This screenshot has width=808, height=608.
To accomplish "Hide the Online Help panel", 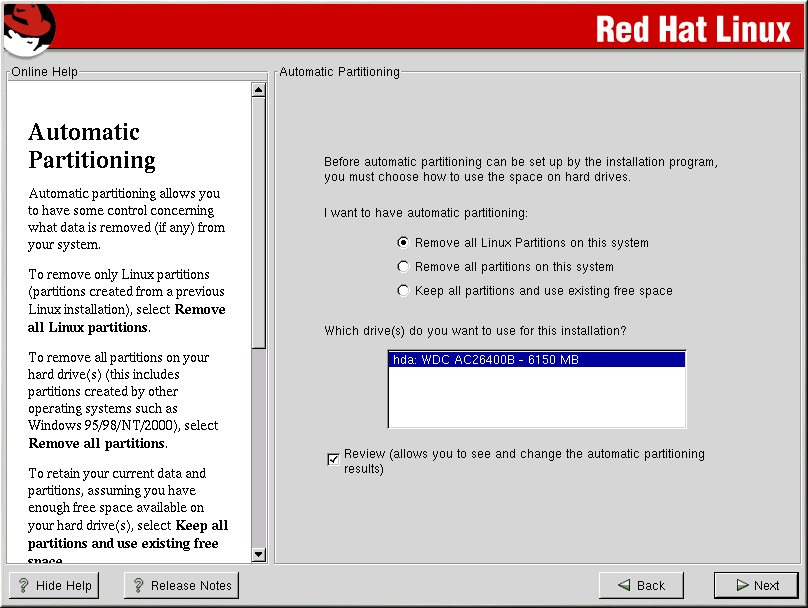I will pos(54,586).
